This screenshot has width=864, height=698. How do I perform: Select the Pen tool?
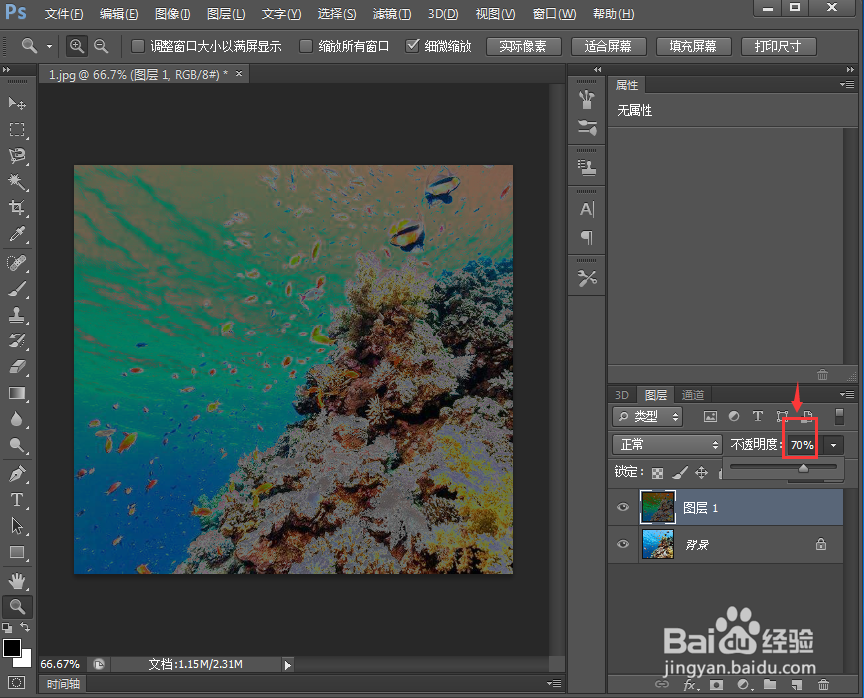17,474
